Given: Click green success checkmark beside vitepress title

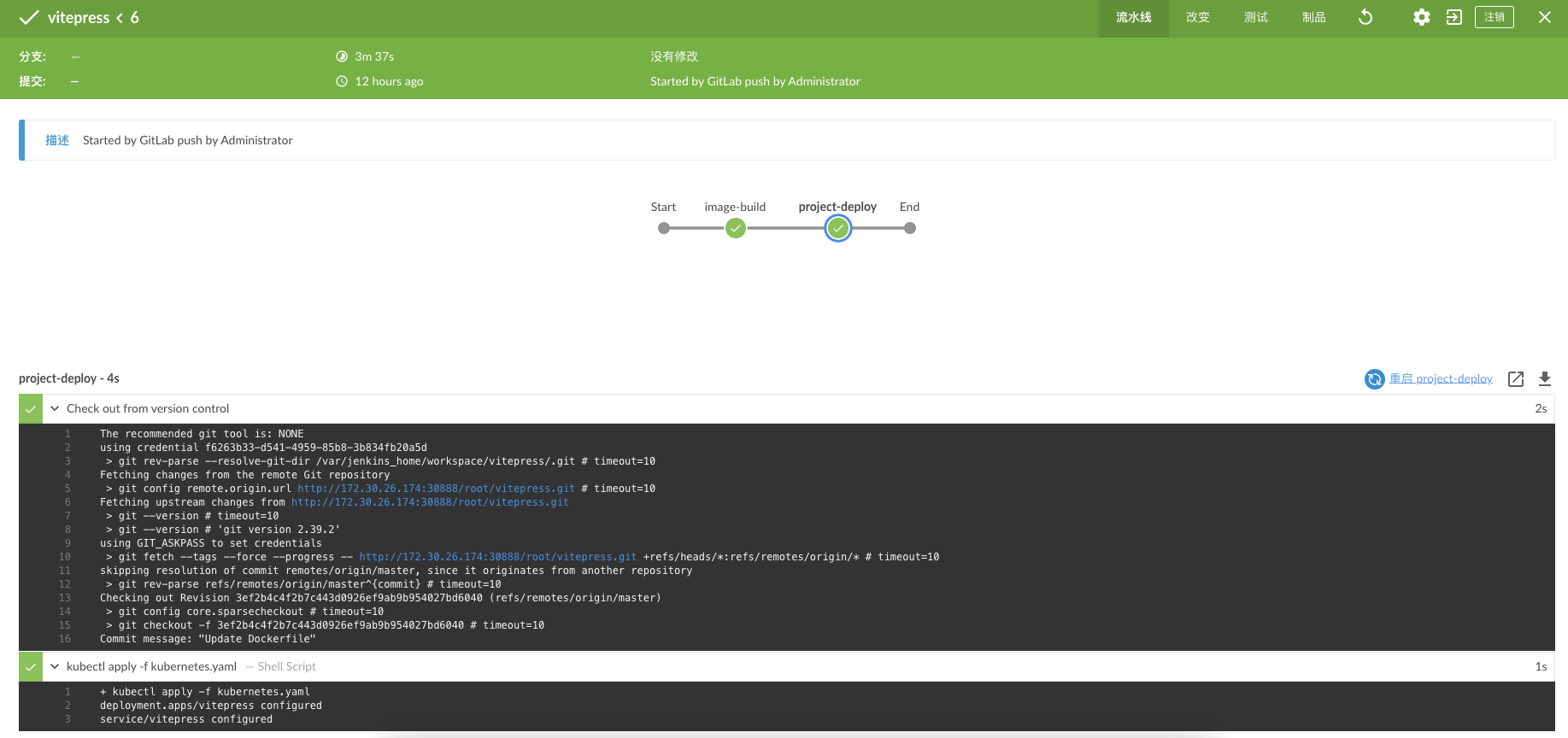Looking at the screenshot, I should pyautogui.click(x=29, y=17).
